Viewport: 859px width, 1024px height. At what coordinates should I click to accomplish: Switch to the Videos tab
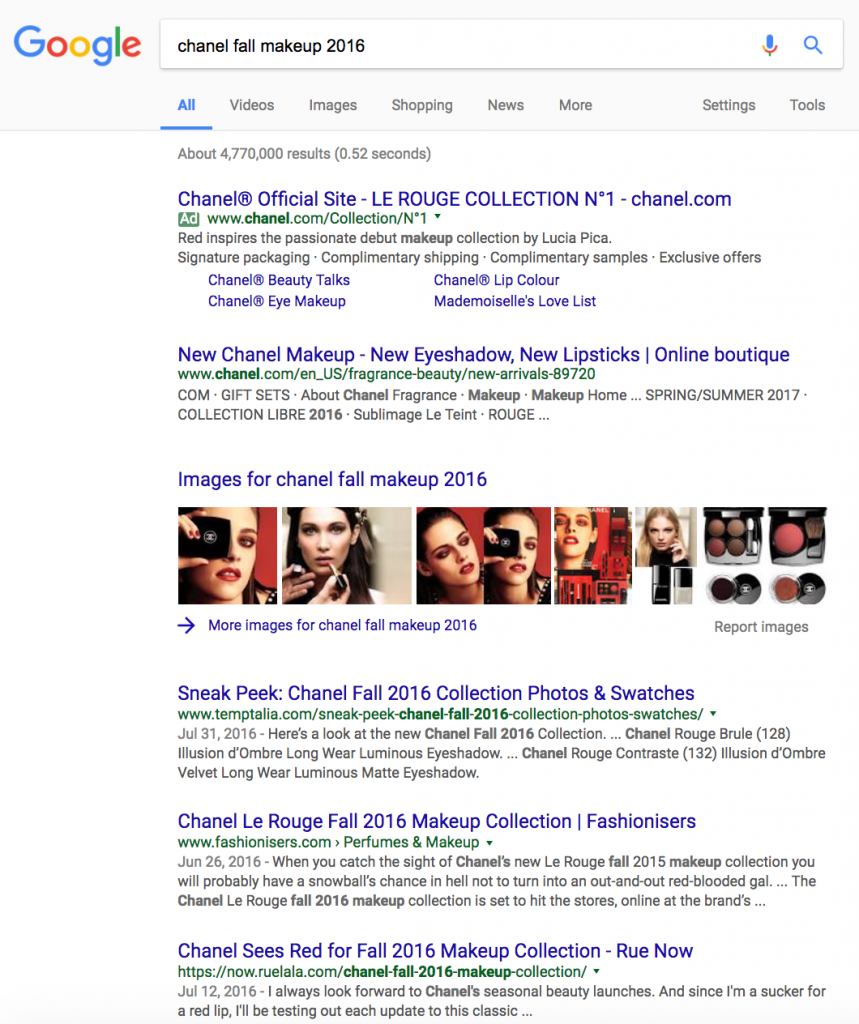pyautogui.click(x=251, y=105)
